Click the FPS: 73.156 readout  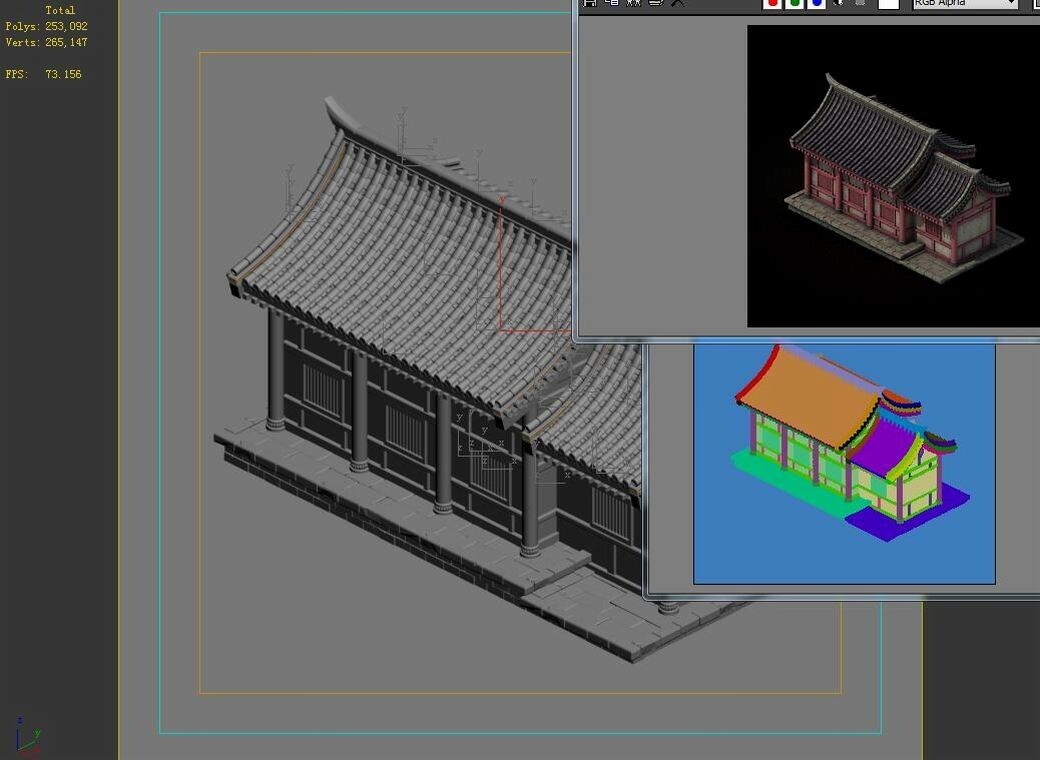coord(44,74)
